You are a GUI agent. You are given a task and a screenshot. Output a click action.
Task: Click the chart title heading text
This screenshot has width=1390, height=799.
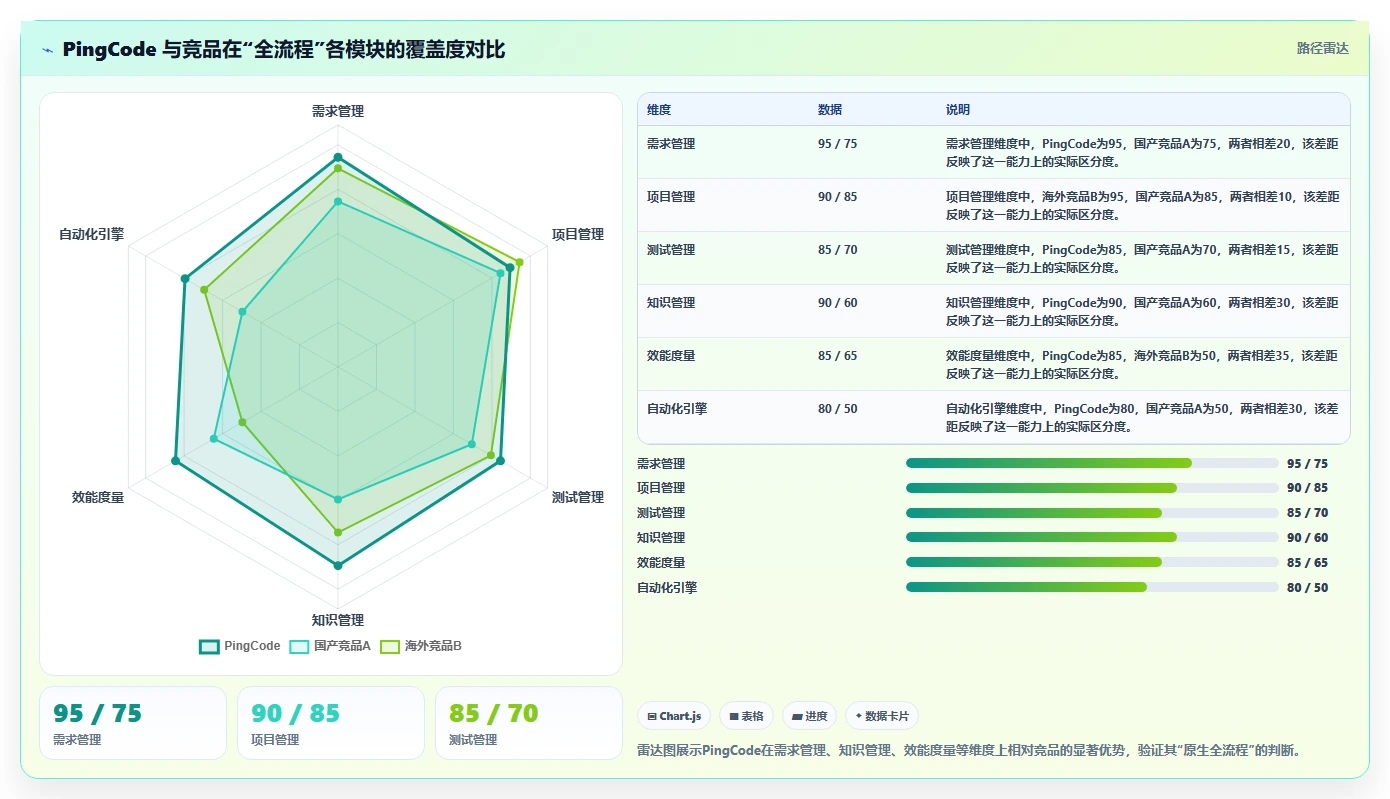pyautogui.click(x=284, y=49)
